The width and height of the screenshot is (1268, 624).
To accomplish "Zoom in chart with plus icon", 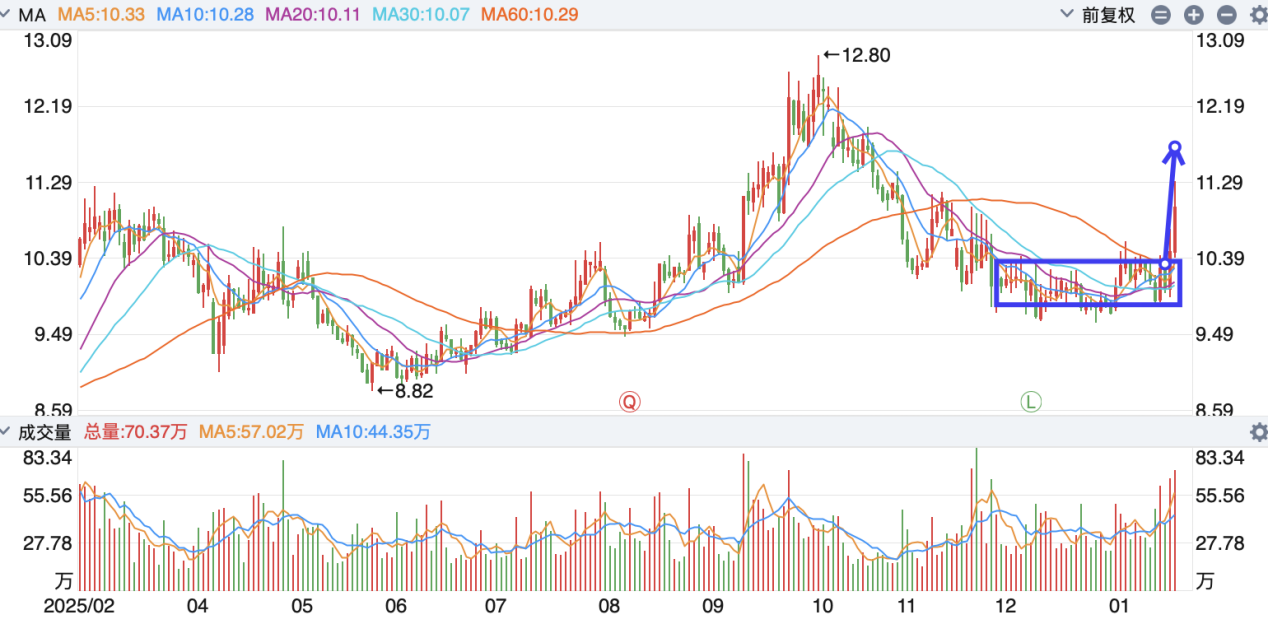I will (1193, 15).
